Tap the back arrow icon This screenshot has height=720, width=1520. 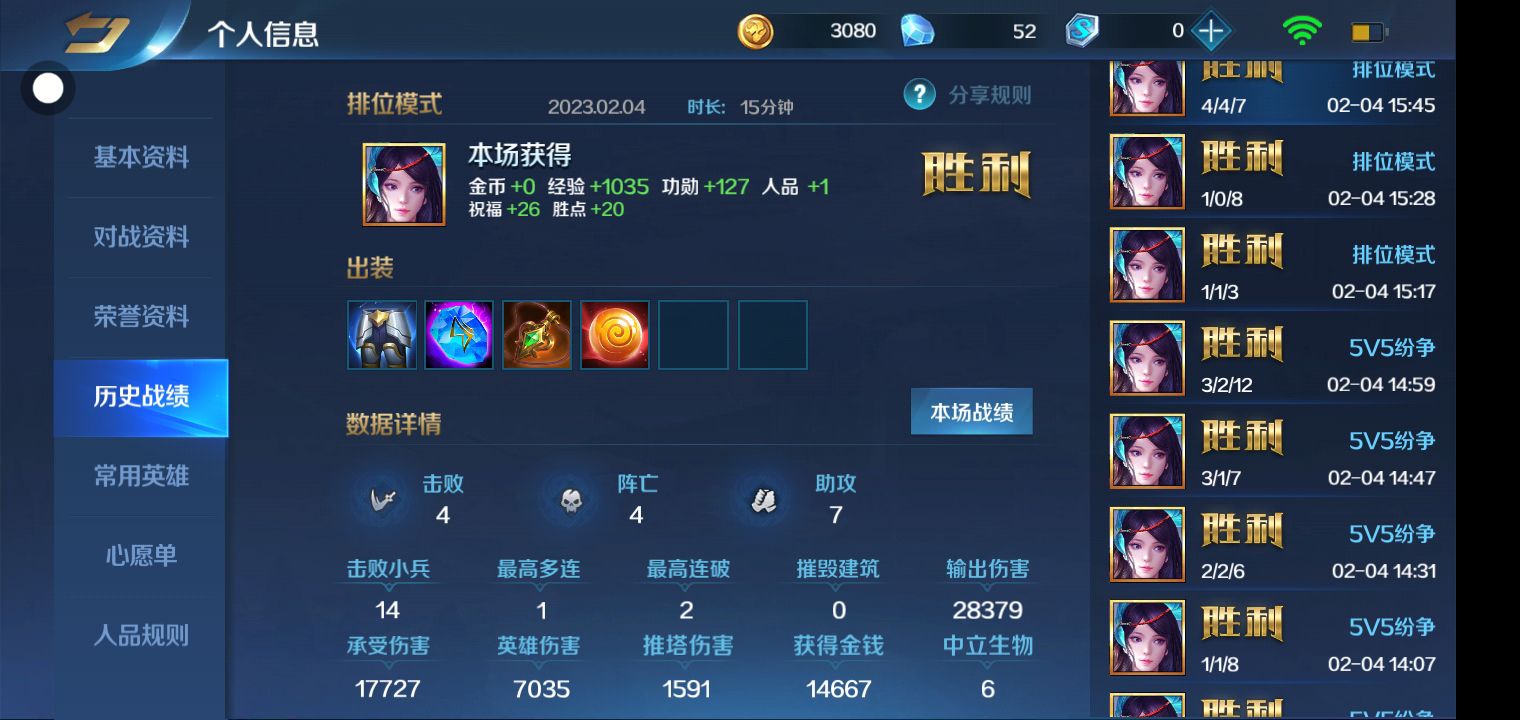[x=97, y=33]
